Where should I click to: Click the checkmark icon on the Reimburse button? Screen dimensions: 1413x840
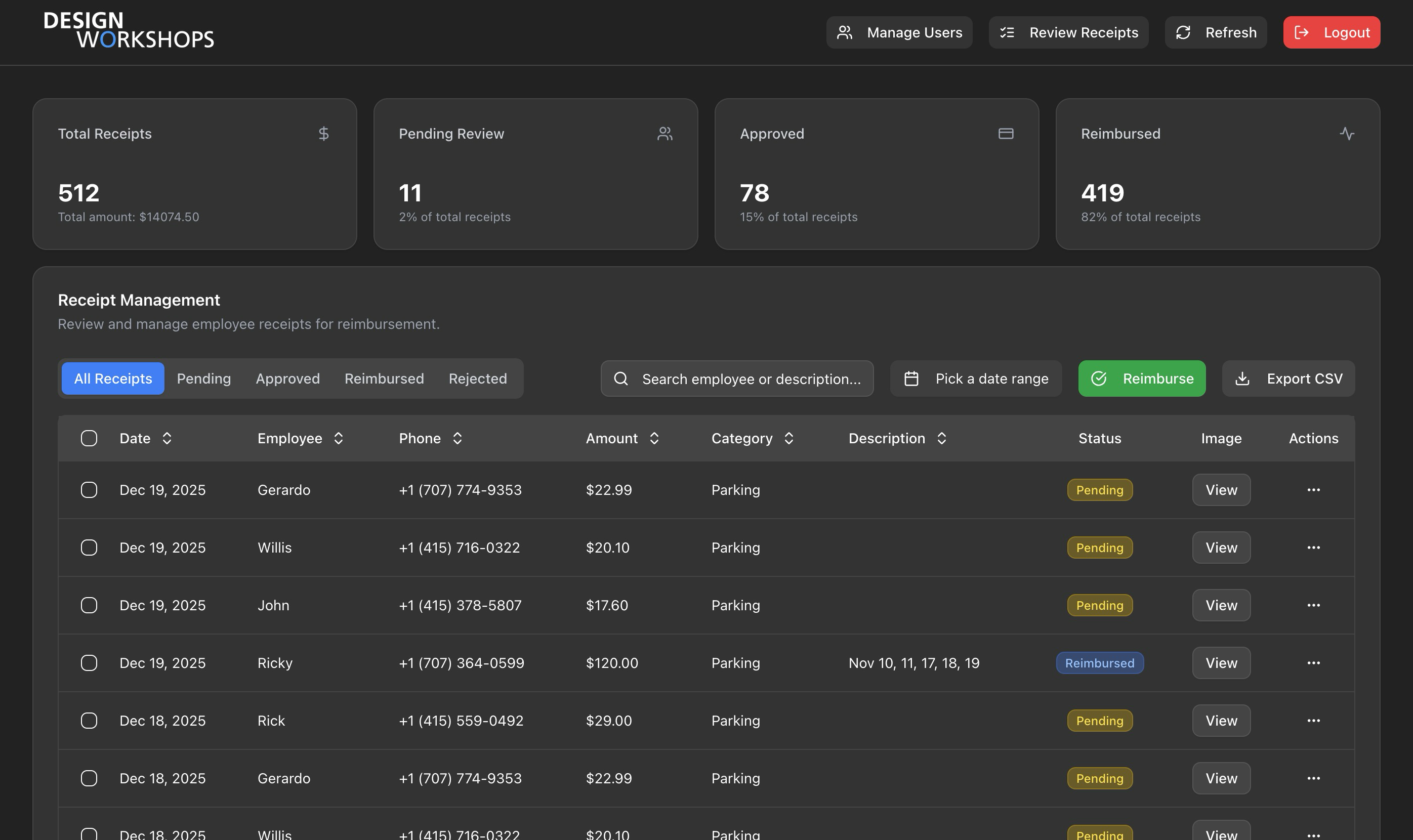[1099, 378]
